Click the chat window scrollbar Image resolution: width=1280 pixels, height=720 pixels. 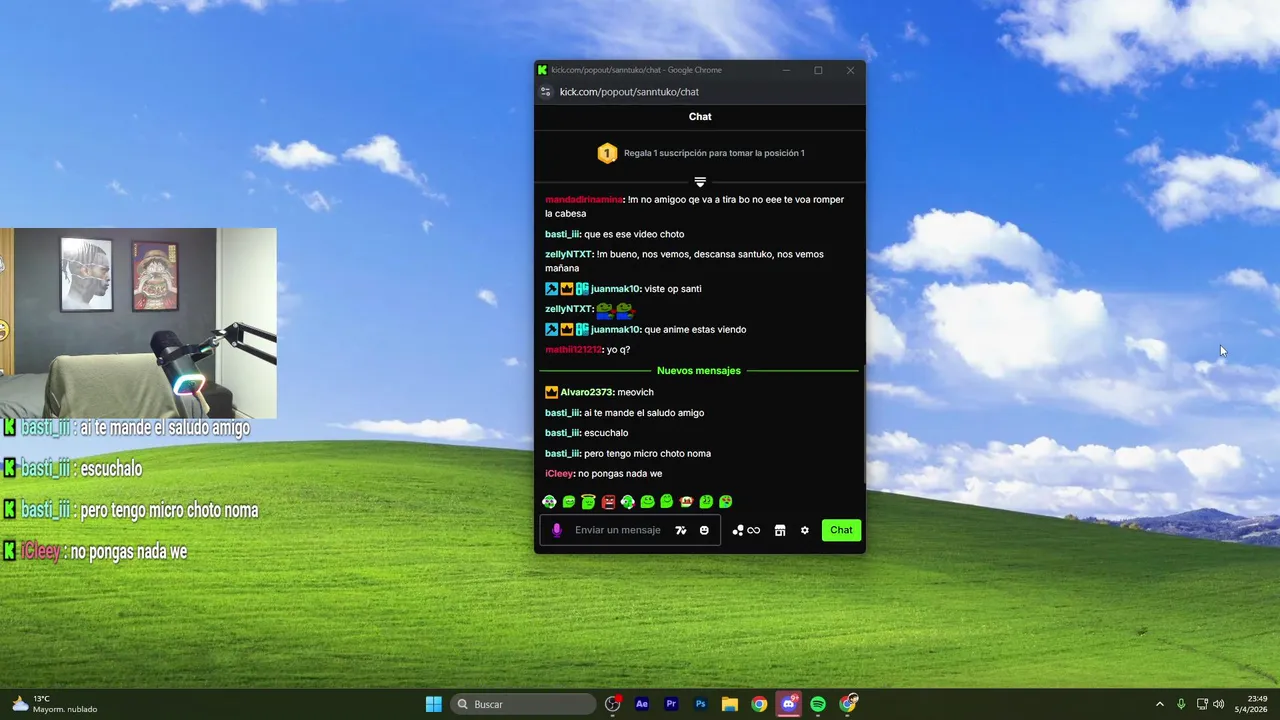coord(864,426)
